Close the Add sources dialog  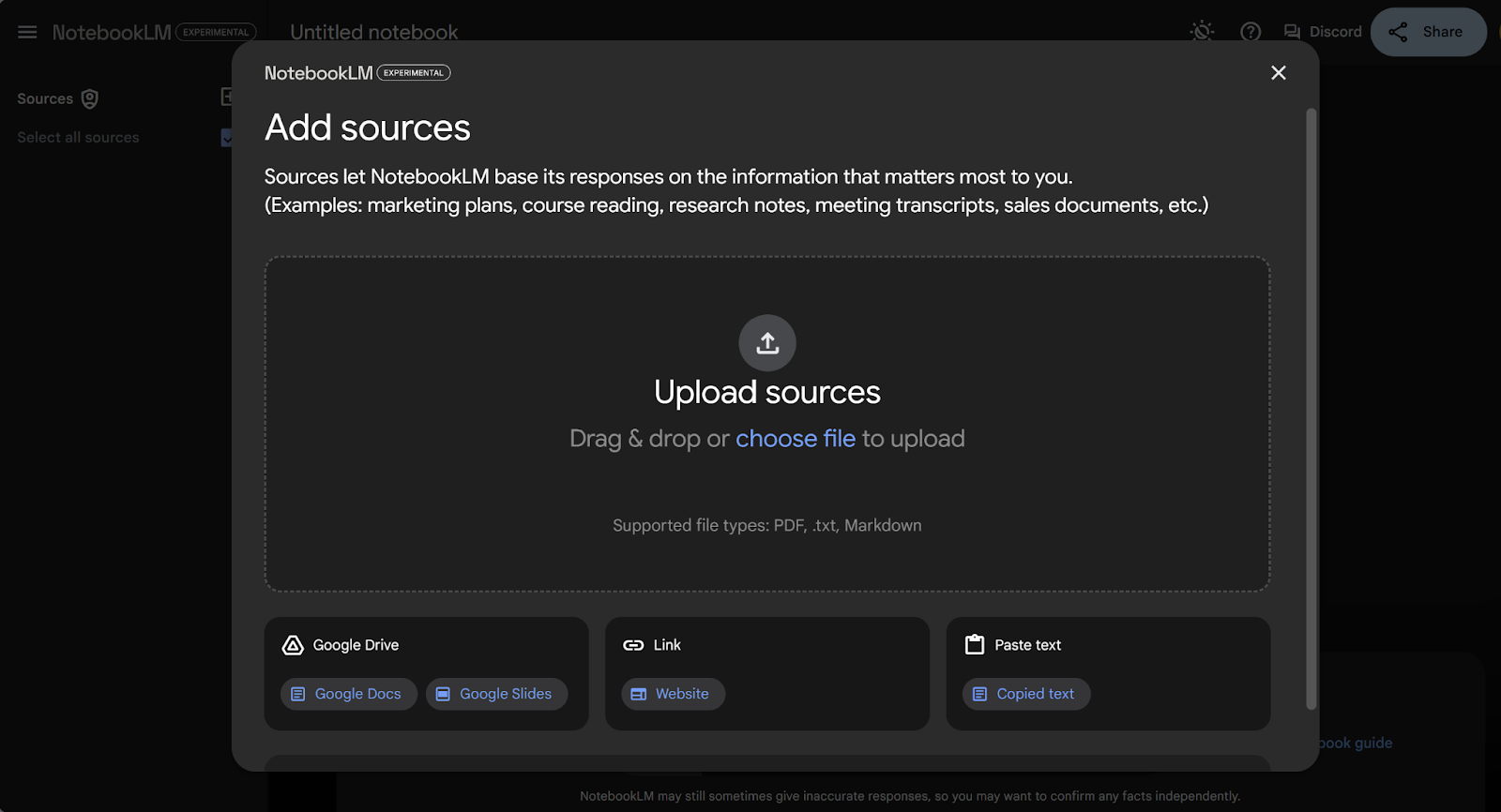1278,73
